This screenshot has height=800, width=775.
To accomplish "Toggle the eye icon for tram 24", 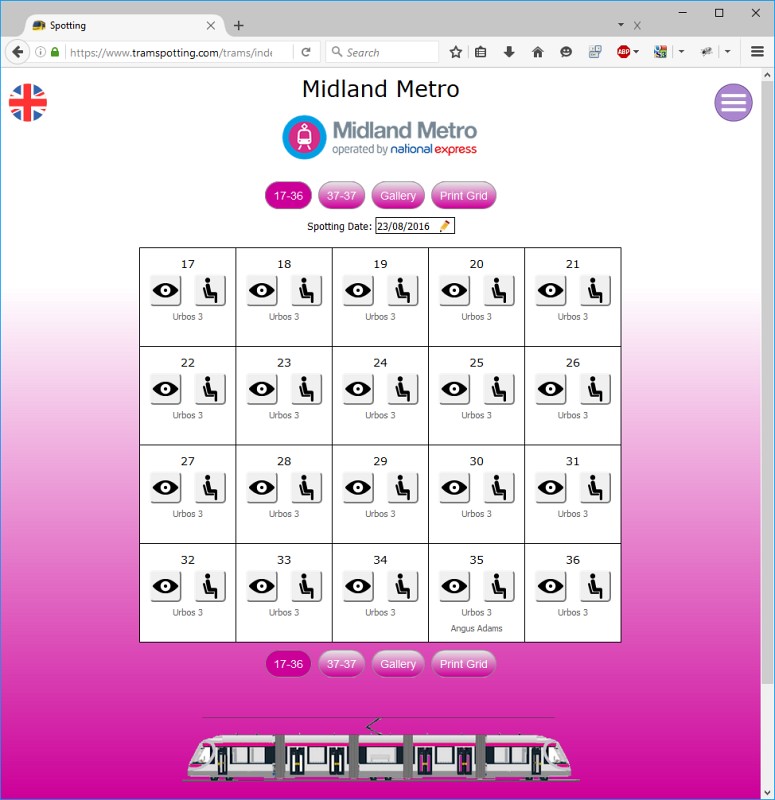I will 358,389.
